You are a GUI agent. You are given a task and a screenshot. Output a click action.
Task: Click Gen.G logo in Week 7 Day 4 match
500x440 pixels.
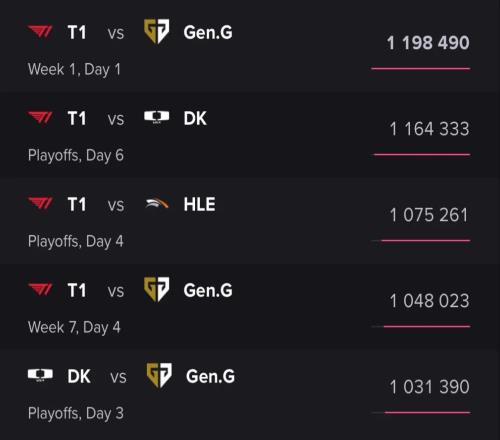pos(156,289)
